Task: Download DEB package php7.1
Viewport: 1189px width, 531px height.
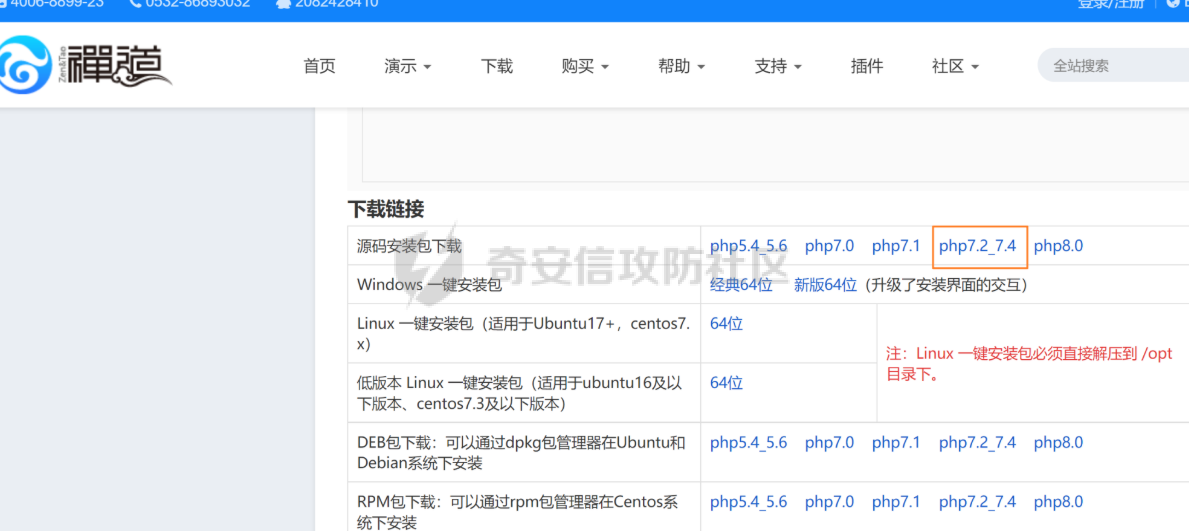Action: (895, 443)
